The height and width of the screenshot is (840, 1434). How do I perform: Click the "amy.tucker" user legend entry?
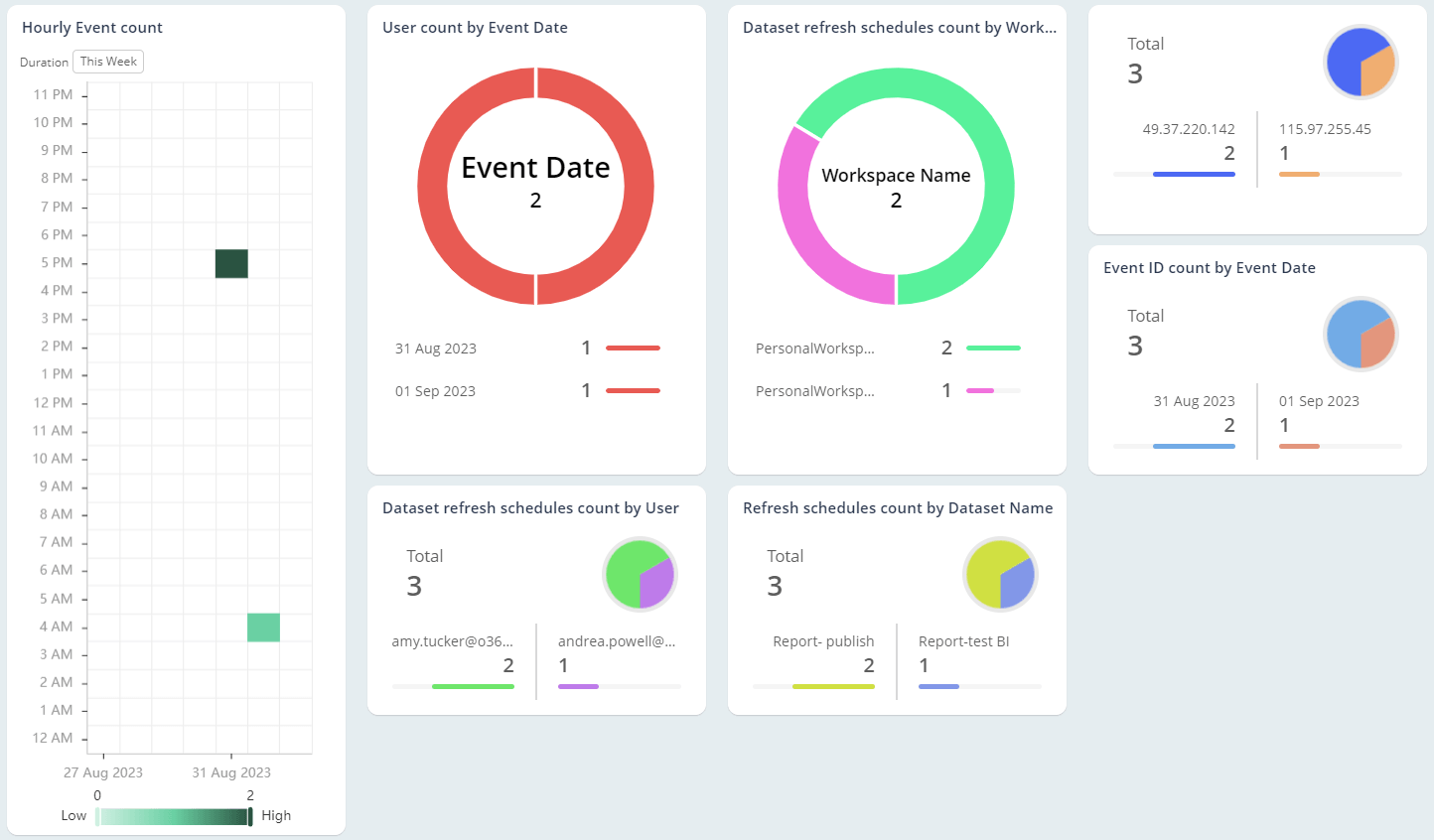pos(452,641)
